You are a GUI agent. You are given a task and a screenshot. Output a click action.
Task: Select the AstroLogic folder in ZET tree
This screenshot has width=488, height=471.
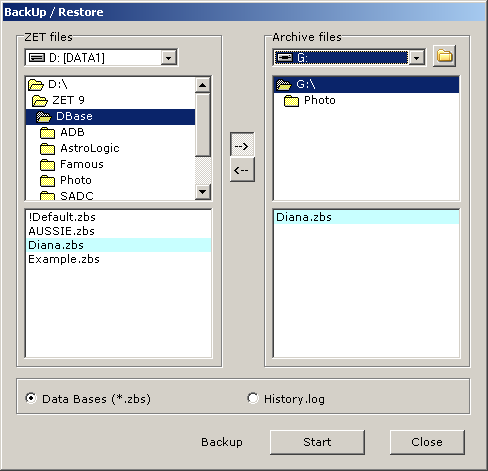[x=80, y=148]
